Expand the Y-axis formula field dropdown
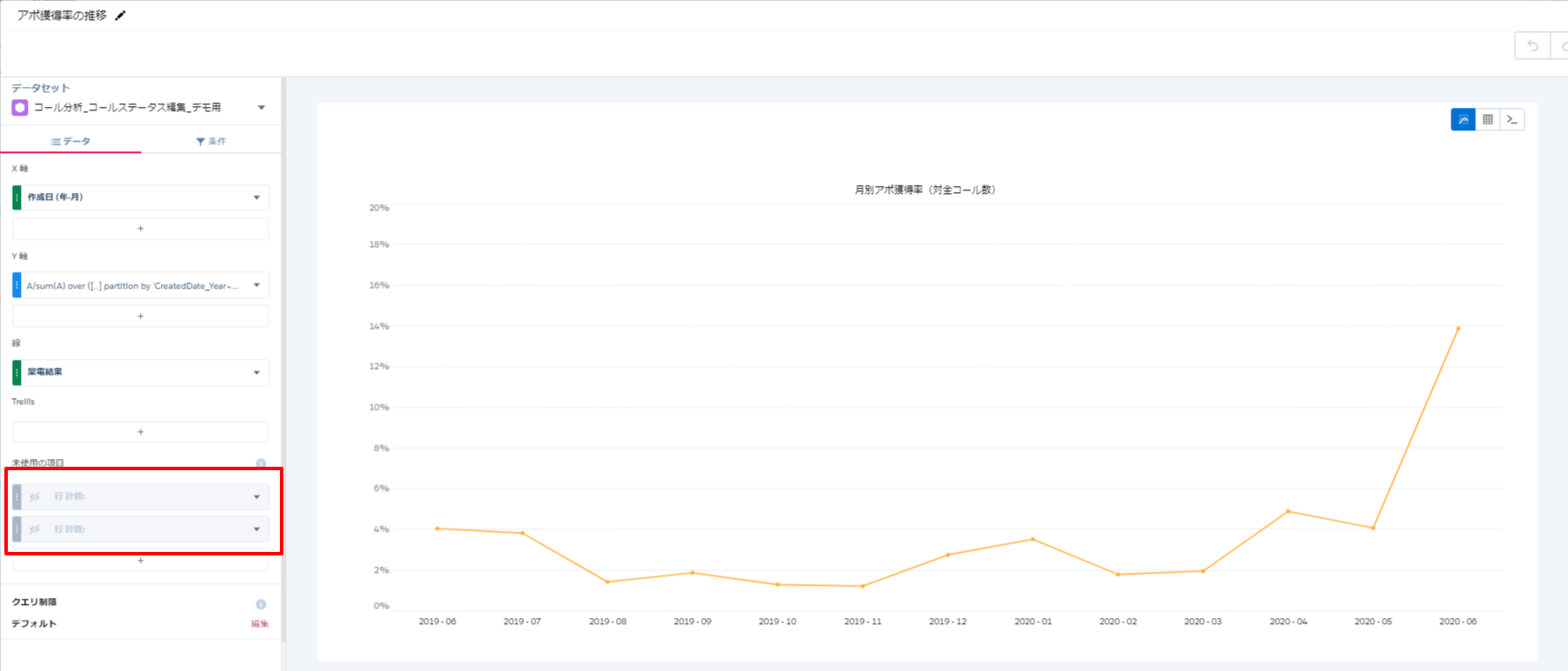Screen dimensions: 1568x671 tap(256, 285)
